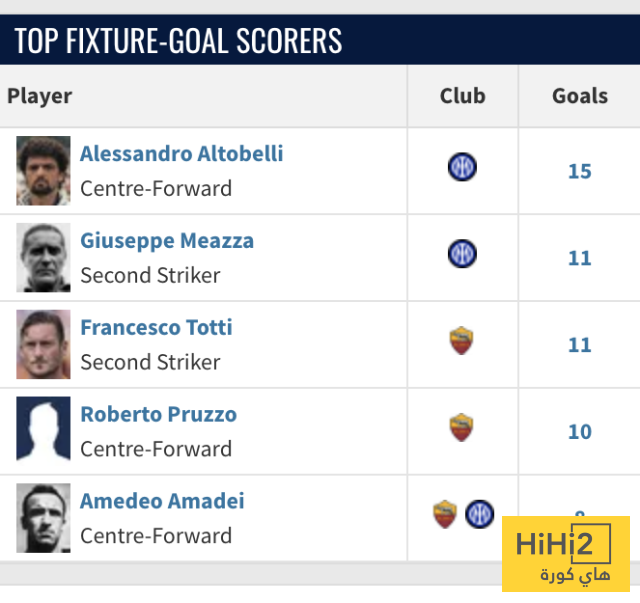Click Roma crest in Amedeo Amadei row
This screenshot has width=640, height=603.
(445, 515)
